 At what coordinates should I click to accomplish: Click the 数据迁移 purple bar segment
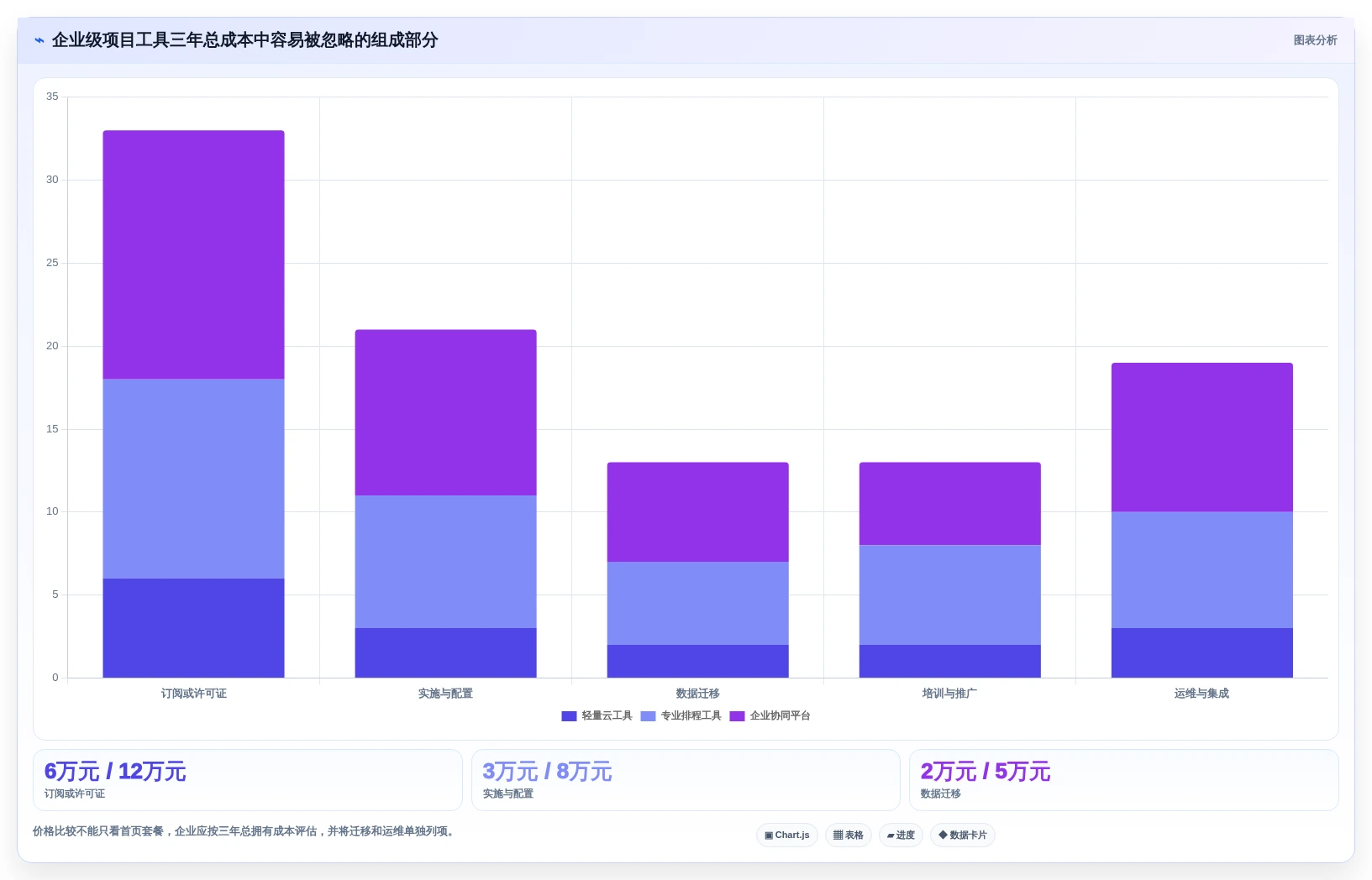coord(697,512)
